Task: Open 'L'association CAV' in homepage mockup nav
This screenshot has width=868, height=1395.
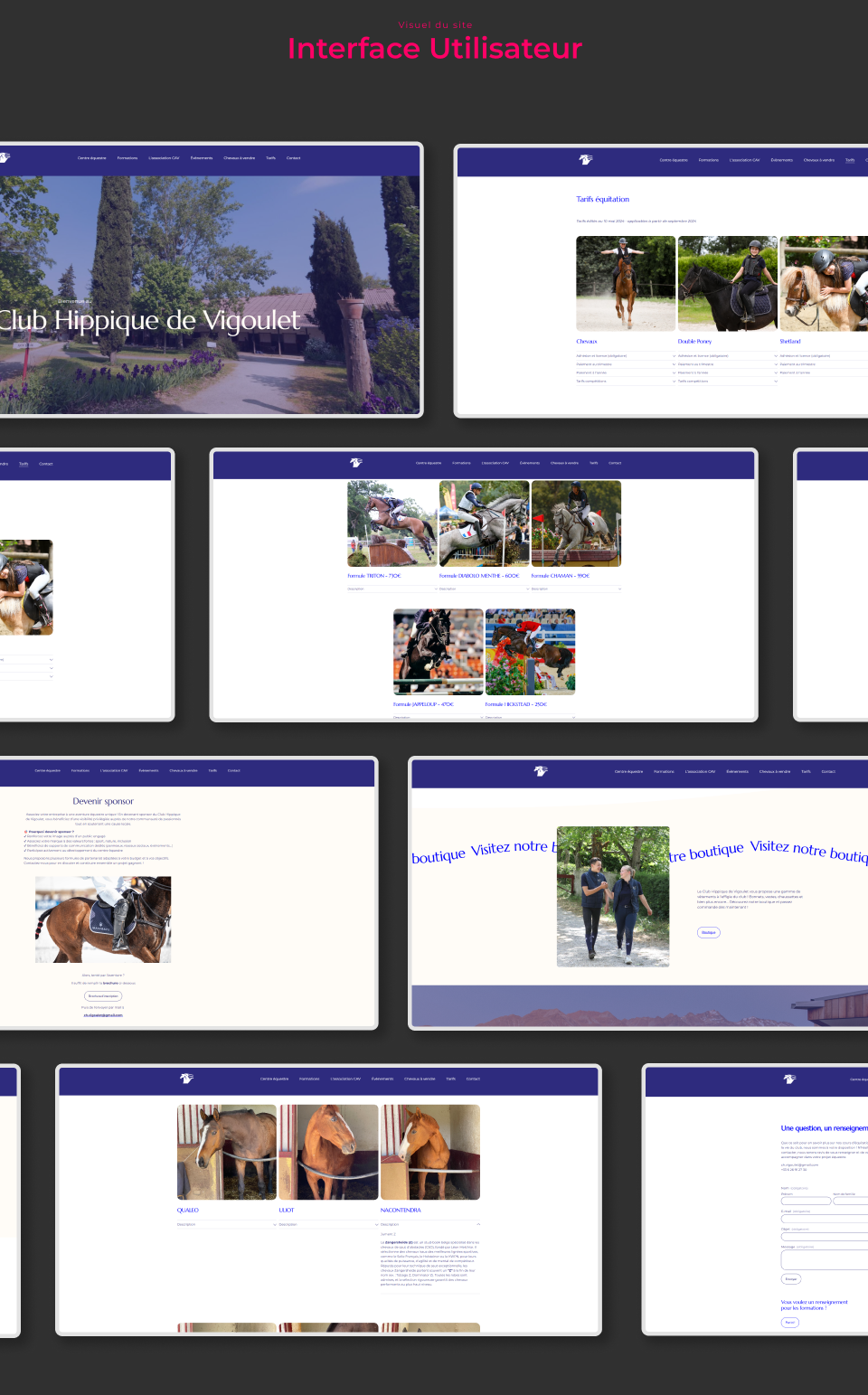Action: coord(164,158)
